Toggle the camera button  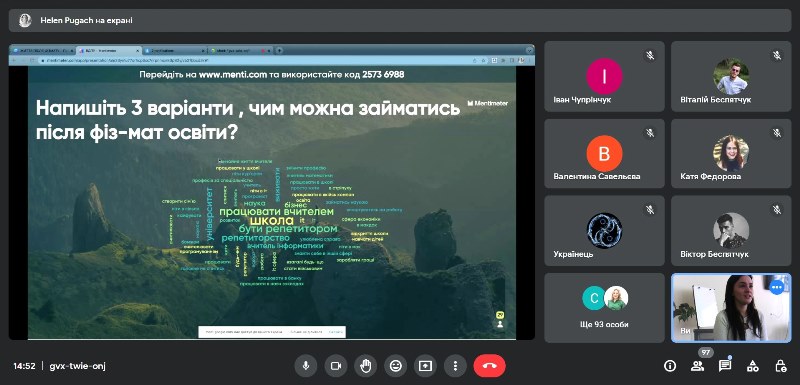(336, 366)
